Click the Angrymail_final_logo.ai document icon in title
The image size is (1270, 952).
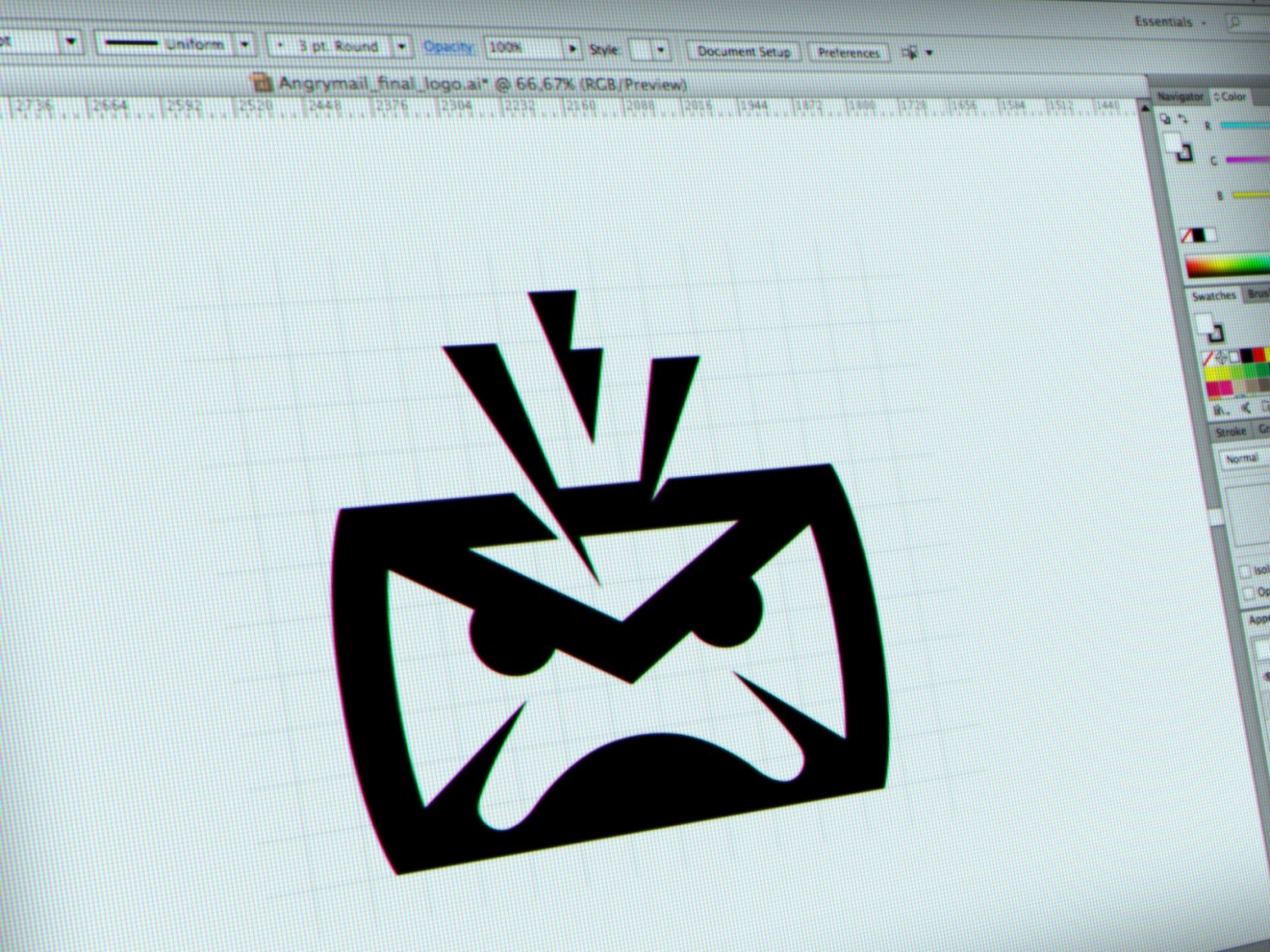click(261, 84)
